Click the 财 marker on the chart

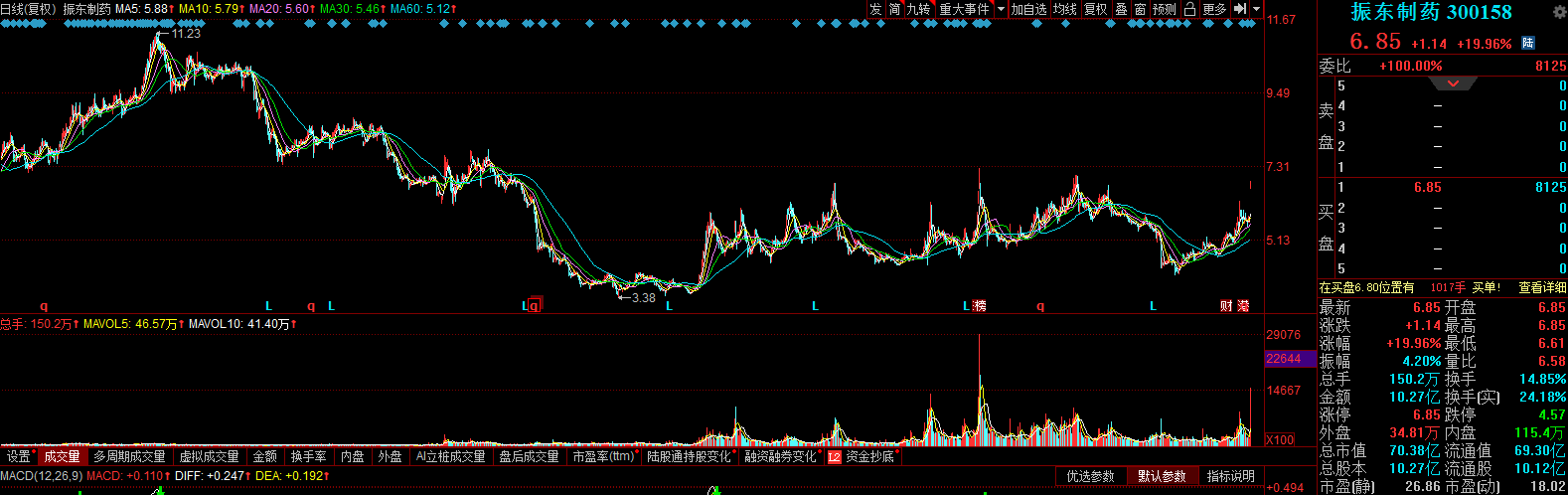point(1226,306)
